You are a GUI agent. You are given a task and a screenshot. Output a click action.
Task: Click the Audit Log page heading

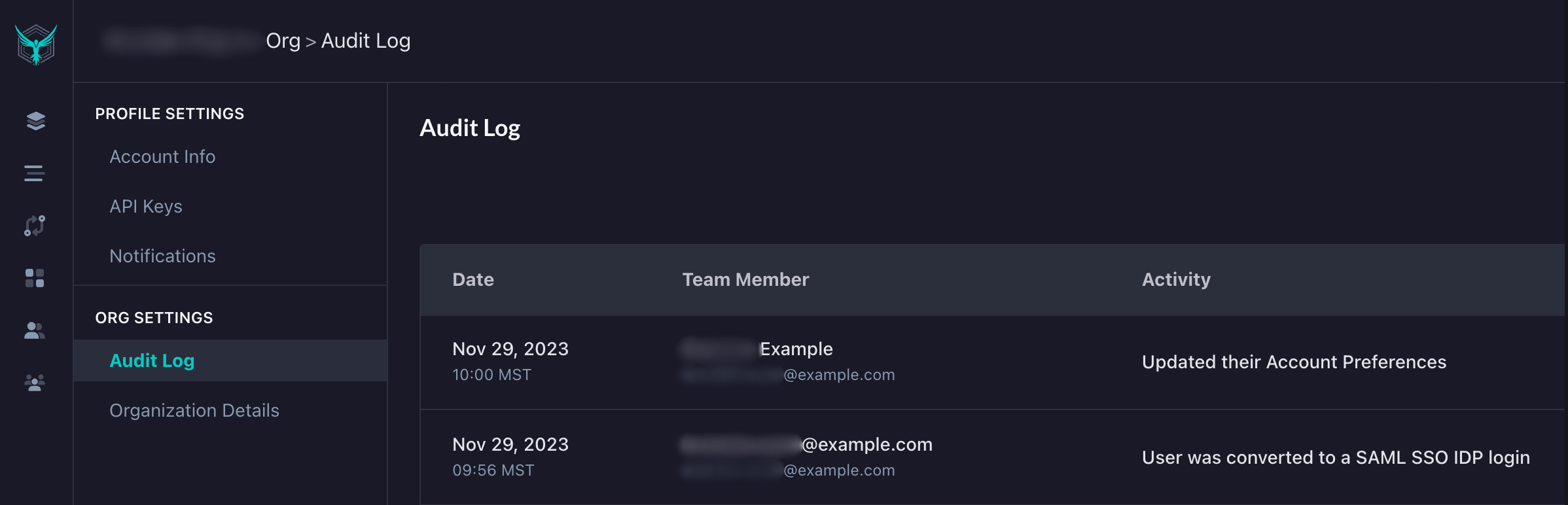(x=470, y=128)
